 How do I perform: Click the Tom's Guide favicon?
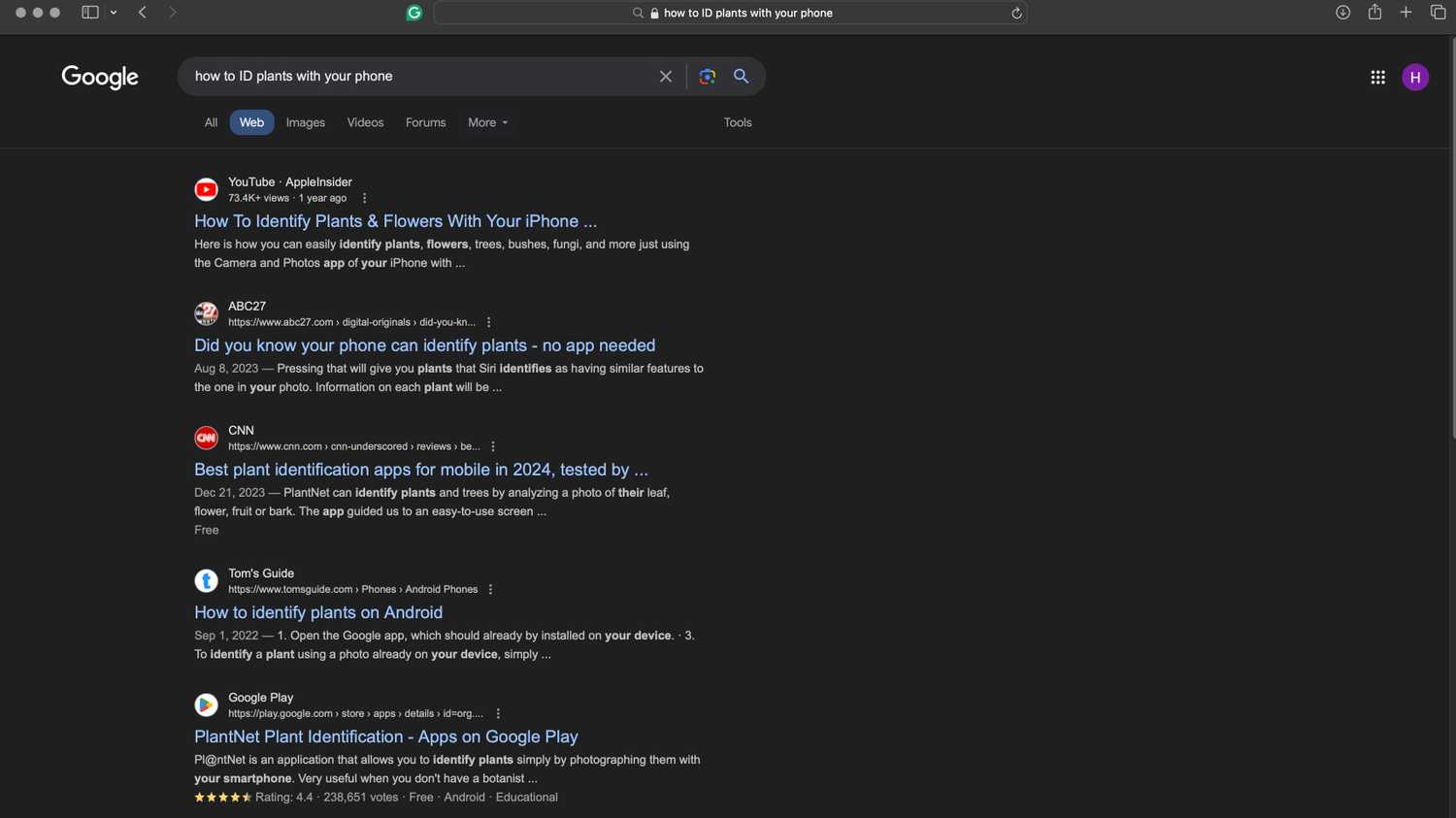tap(206, 580)
